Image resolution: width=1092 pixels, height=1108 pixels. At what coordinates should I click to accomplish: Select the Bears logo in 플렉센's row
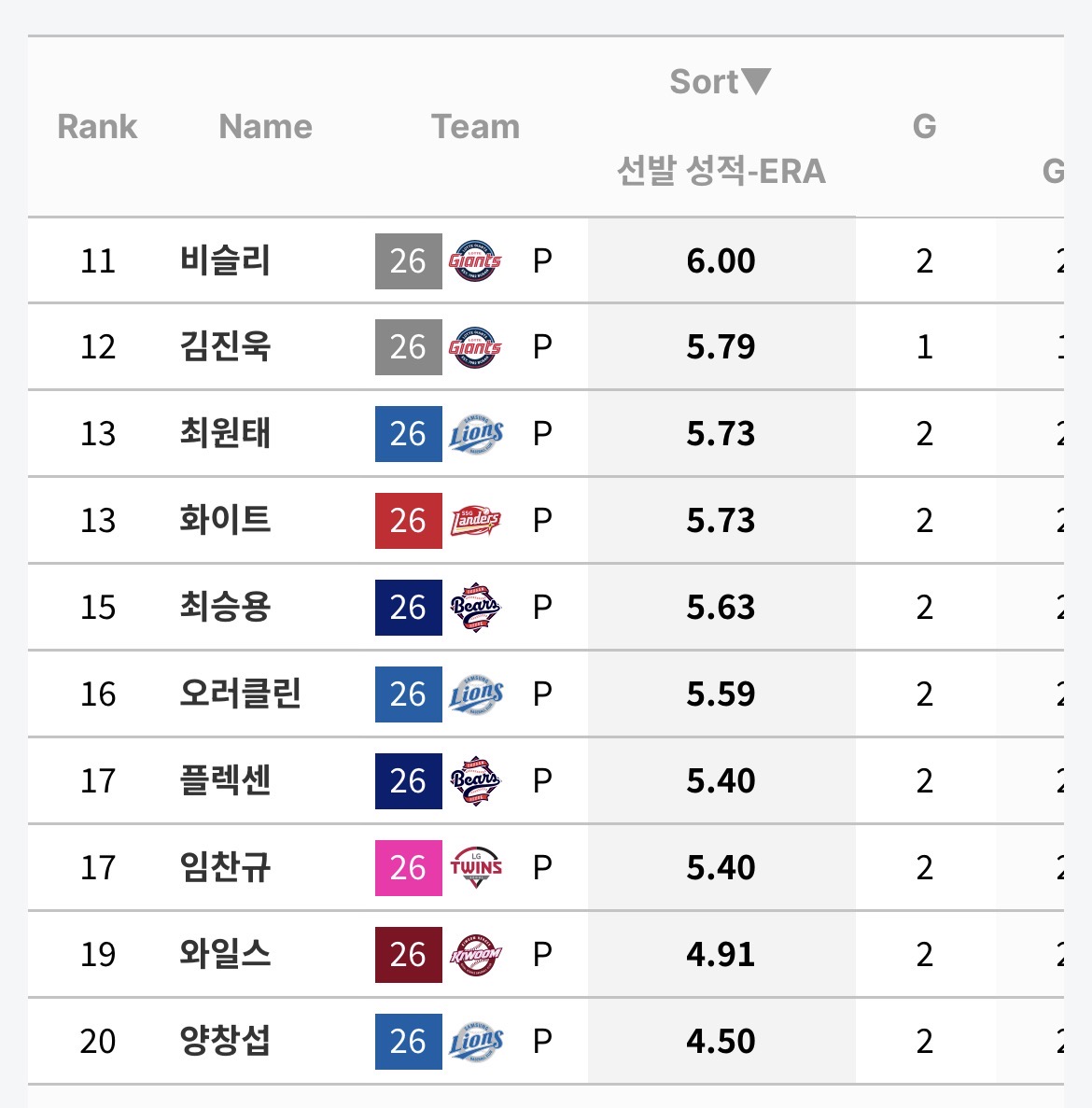pyautogui.click(x=475, y=781)
